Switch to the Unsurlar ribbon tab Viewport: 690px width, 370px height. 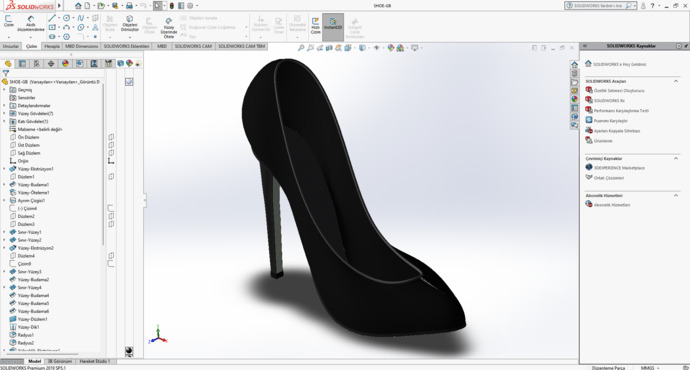(11, 46)
